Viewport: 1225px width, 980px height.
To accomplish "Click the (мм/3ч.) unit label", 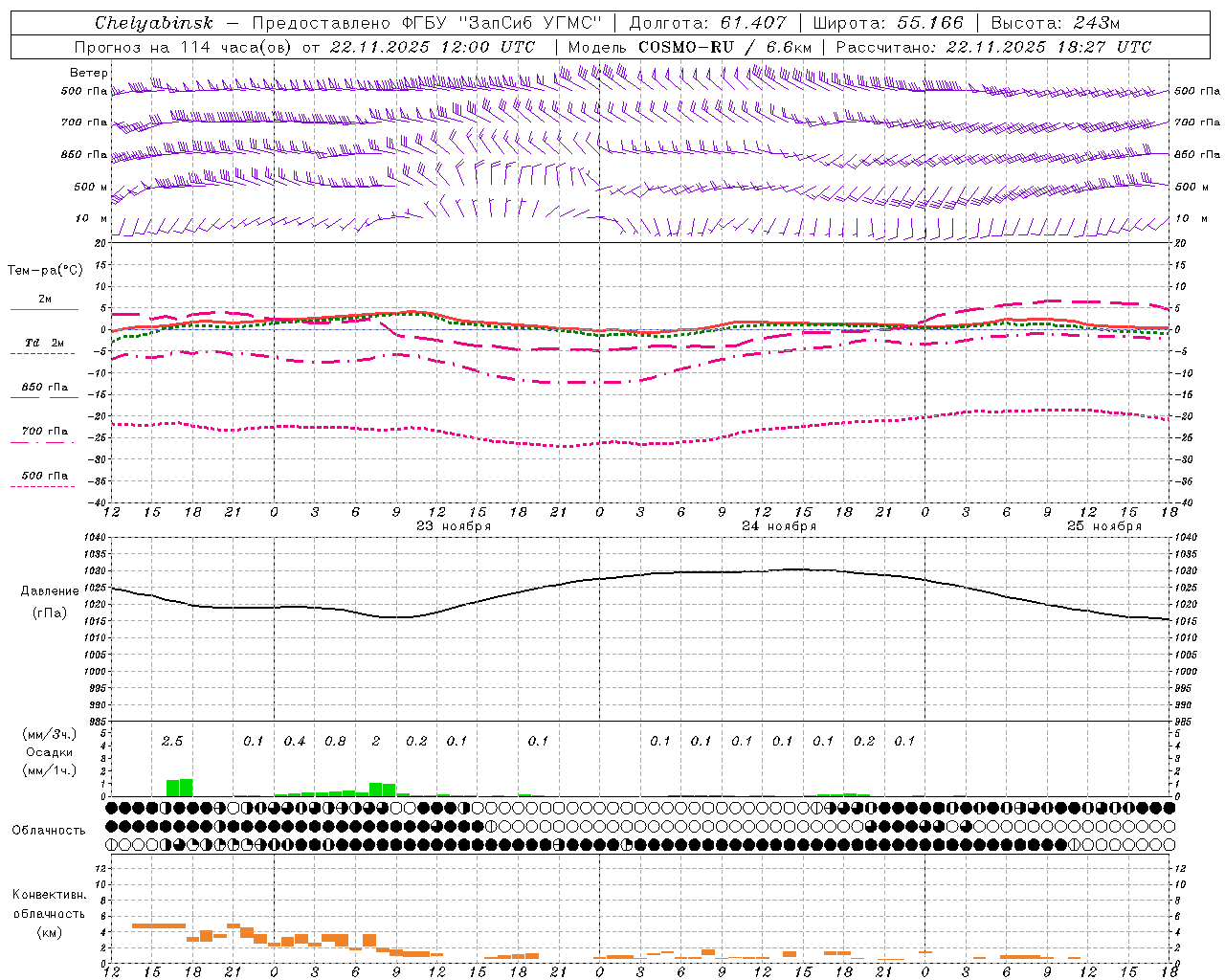I will pyautogui.click(x=49, y=734).
